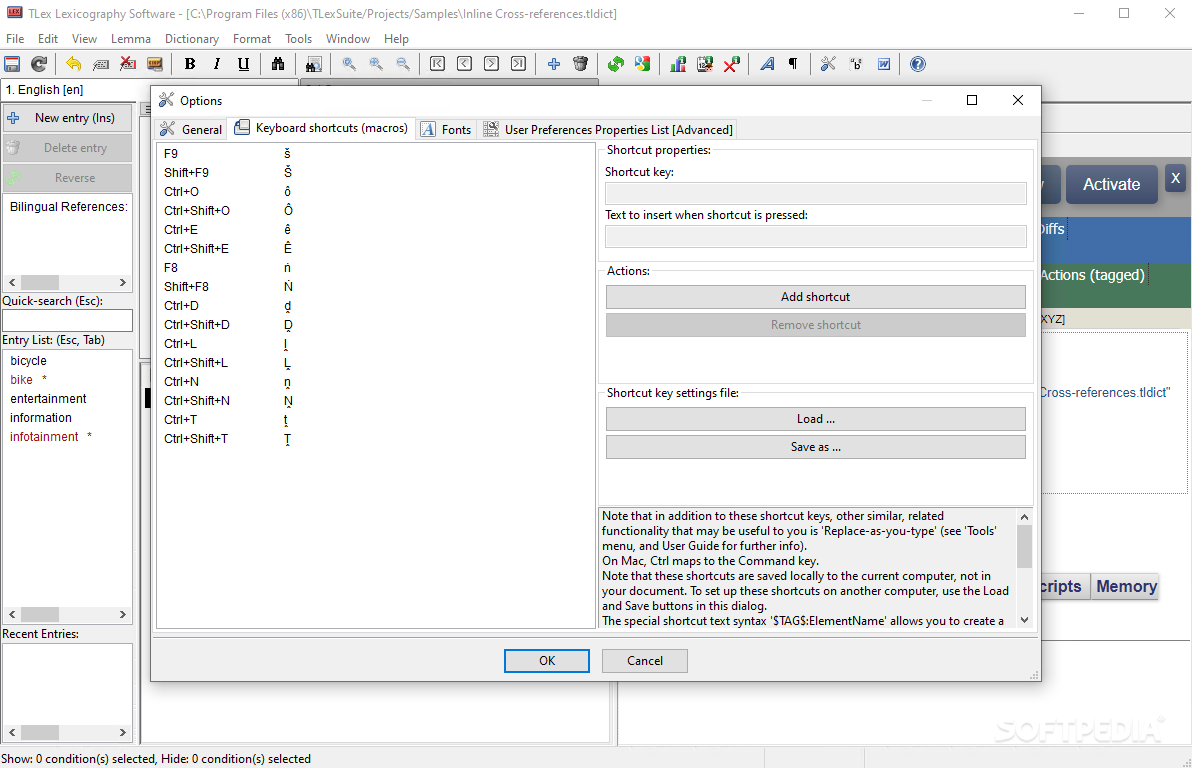
Task: Select the Shift+F9 shortcut row
Action: [x=376, y=173]
